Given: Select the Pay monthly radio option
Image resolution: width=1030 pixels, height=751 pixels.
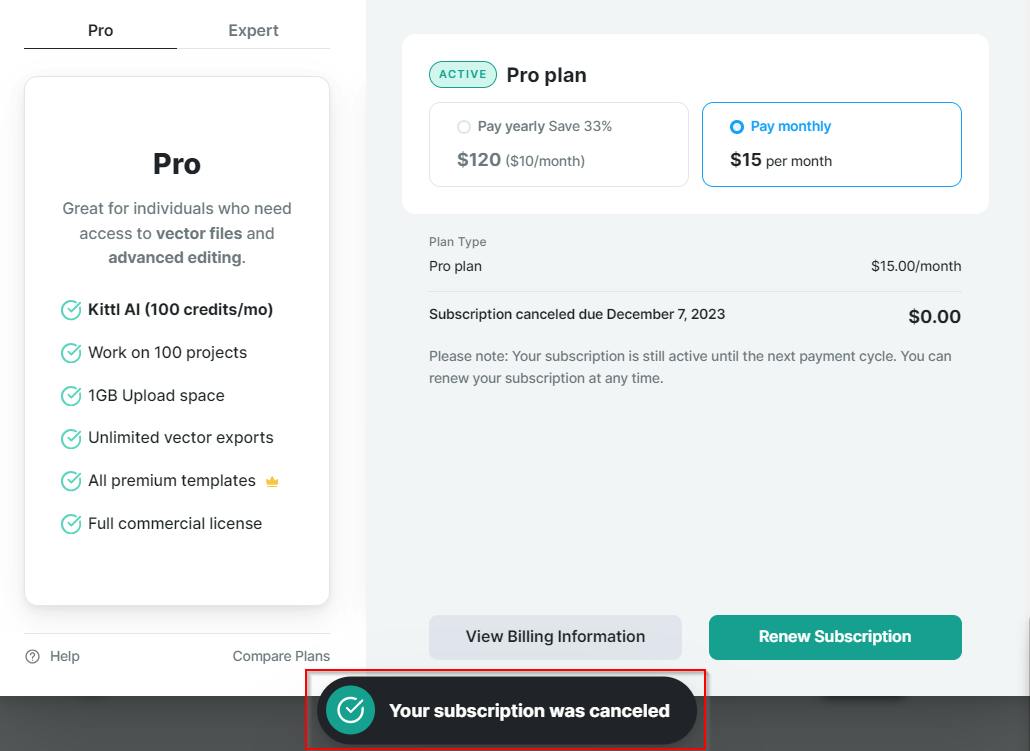Looking at the screenshot, I should click(737, 127).
